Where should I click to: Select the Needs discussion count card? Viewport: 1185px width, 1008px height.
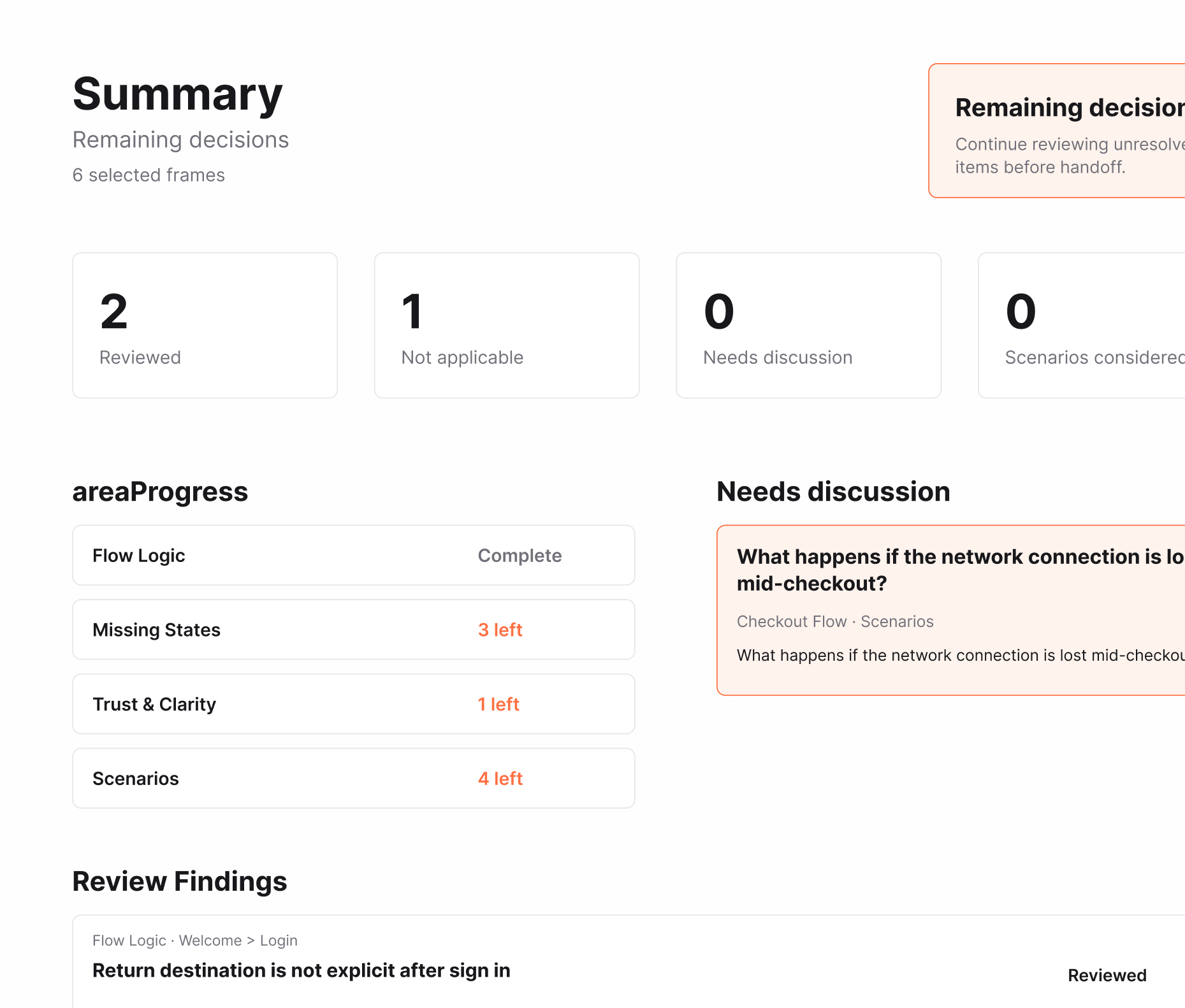pos(809,326)
